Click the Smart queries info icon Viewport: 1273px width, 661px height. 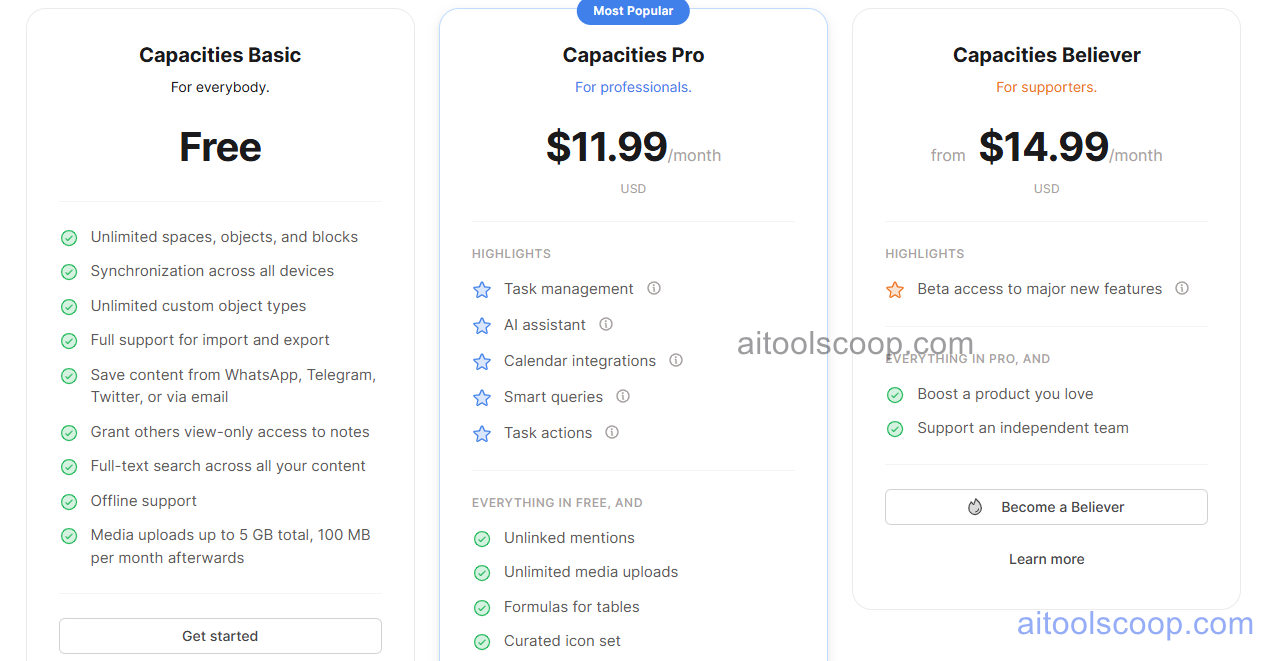(622, 396)
